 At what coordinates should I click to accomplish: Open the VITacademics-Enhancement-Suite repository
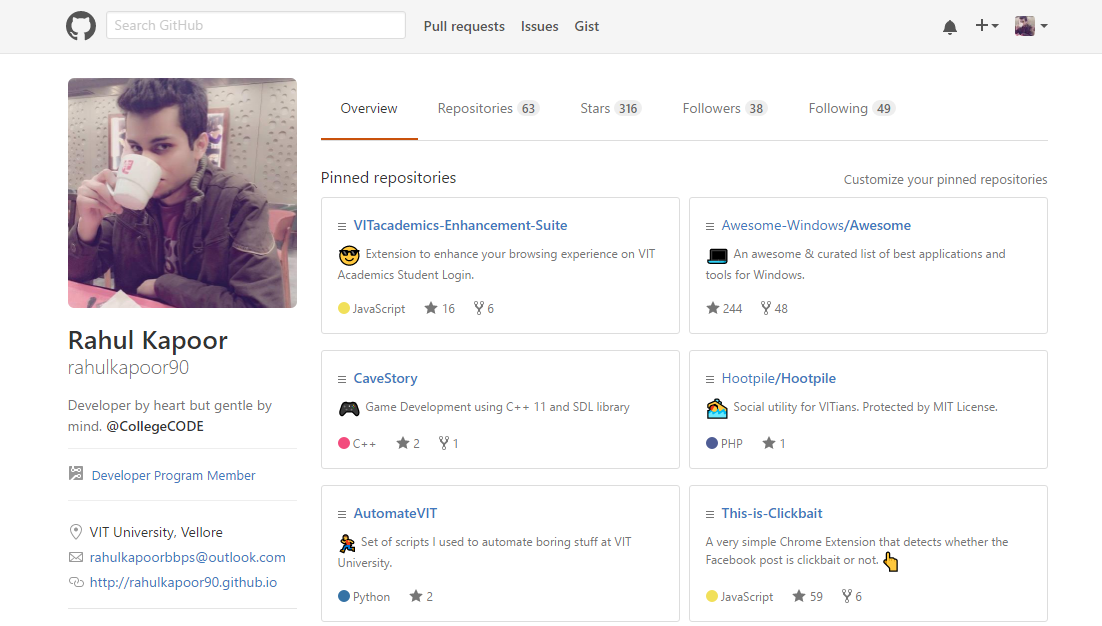tap(460, 225)
